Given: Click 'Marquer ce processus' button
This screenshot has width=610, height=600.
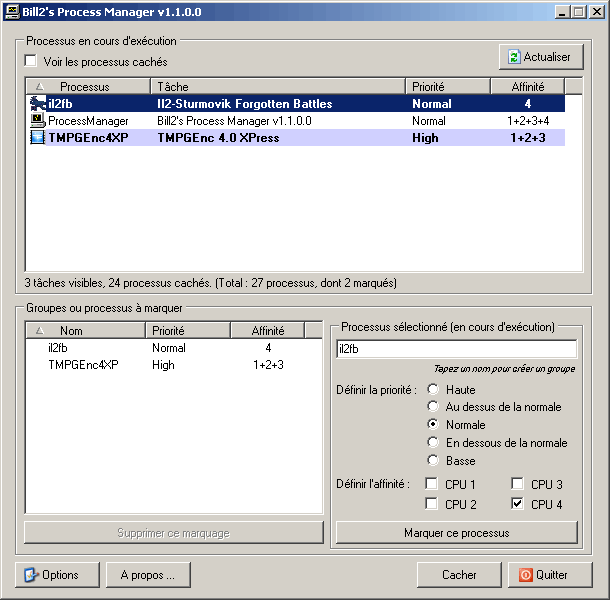Looking at the screenshot, I should [457, 533].
